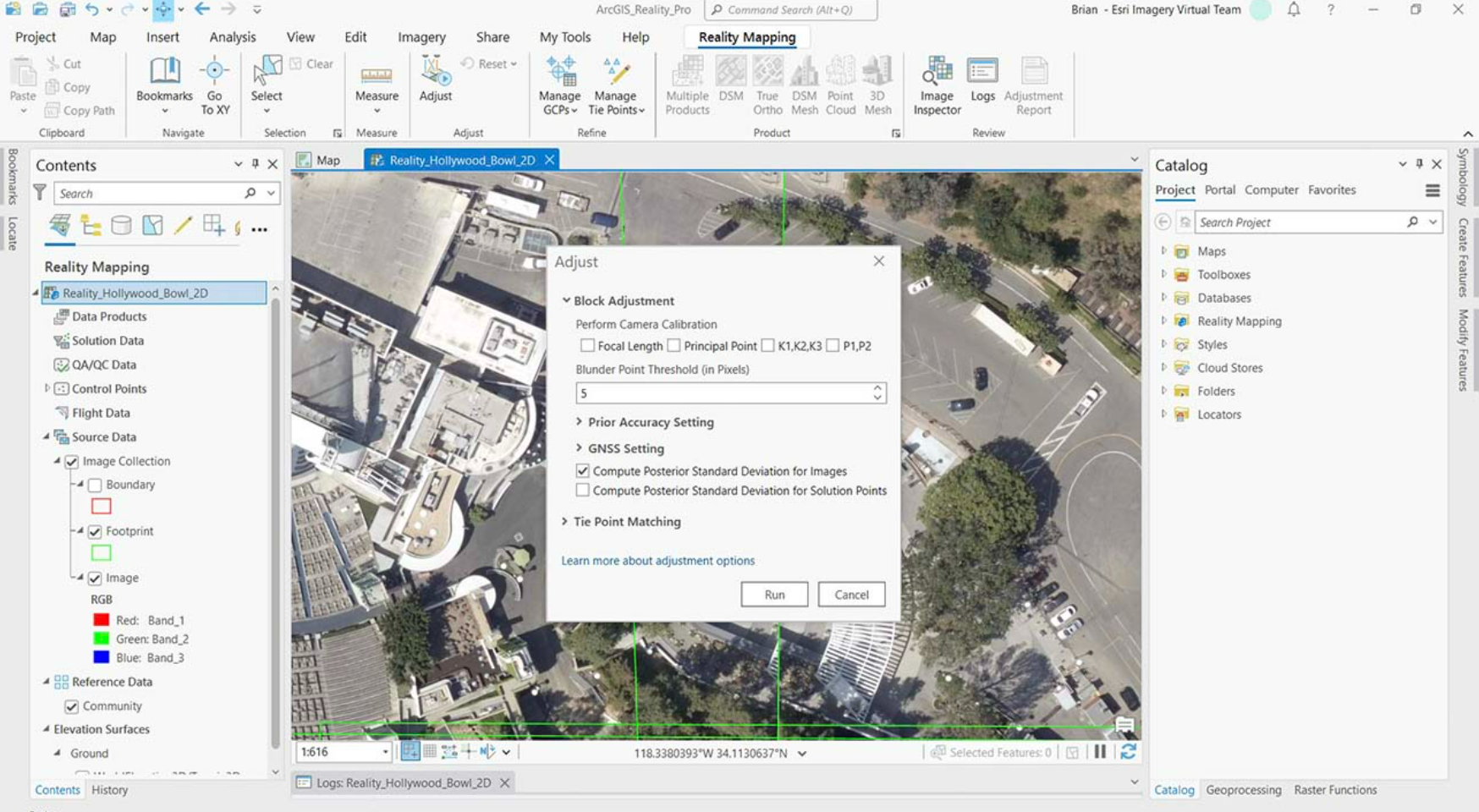The height and width of the screenshot is (812, 1479).
Task: Refresh the map view
Action: 1128,751
